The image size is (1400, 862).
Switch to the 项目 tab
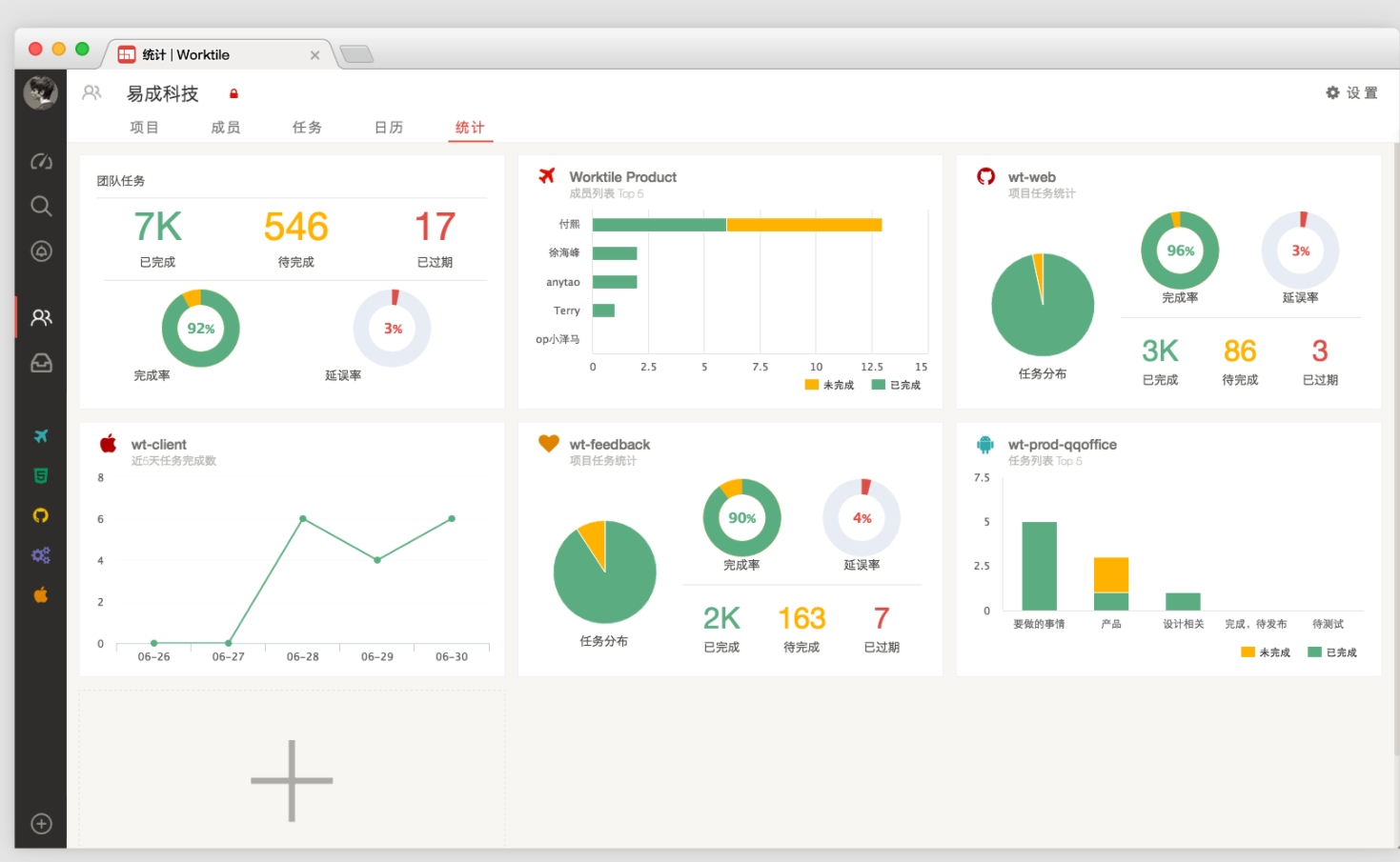pos(145,128)
